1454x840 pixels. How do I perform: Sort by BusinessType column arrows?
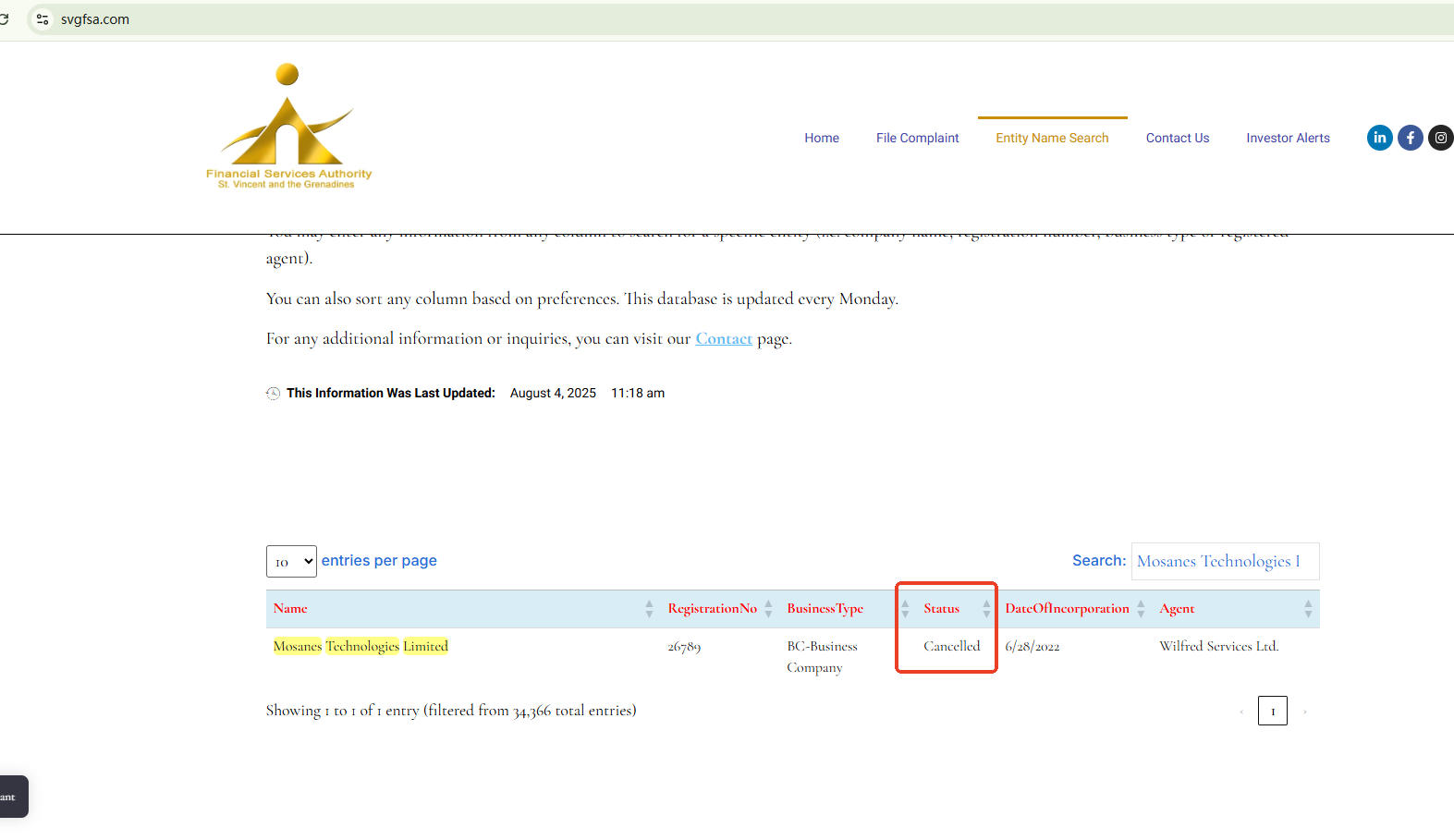[905, 609]
